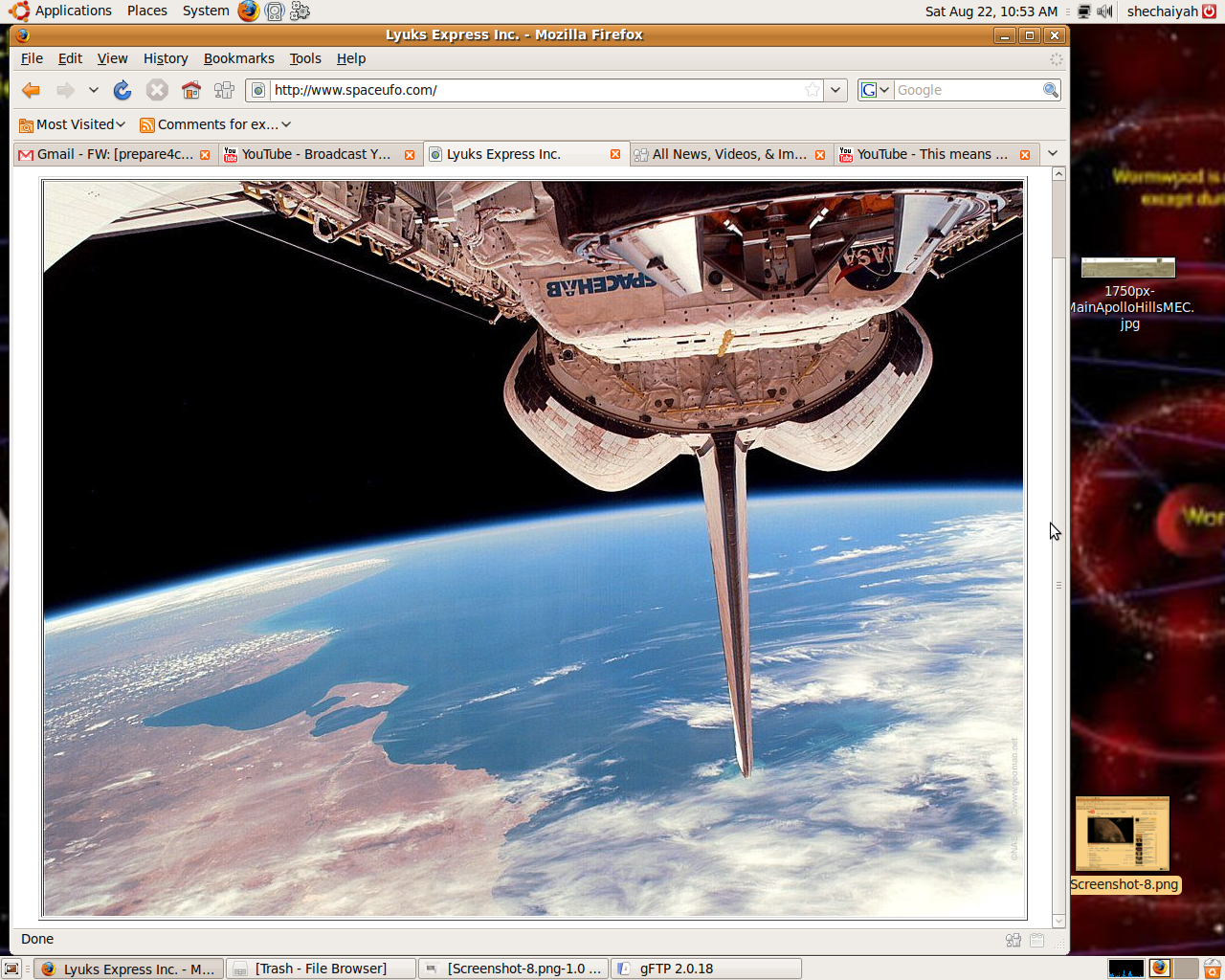Click the search magnifier icon
This screenshot has height=980, width=1225.
1051,90
